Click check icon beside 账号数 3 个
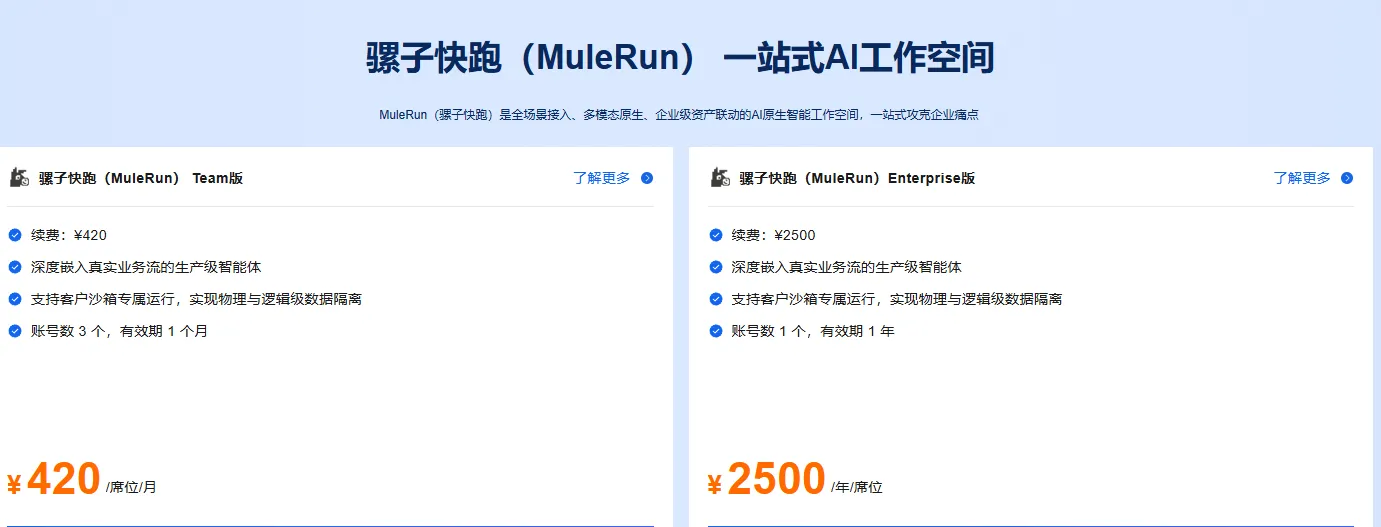The width and height of the screenshot is (1381, 527). (x=15, y=331)
